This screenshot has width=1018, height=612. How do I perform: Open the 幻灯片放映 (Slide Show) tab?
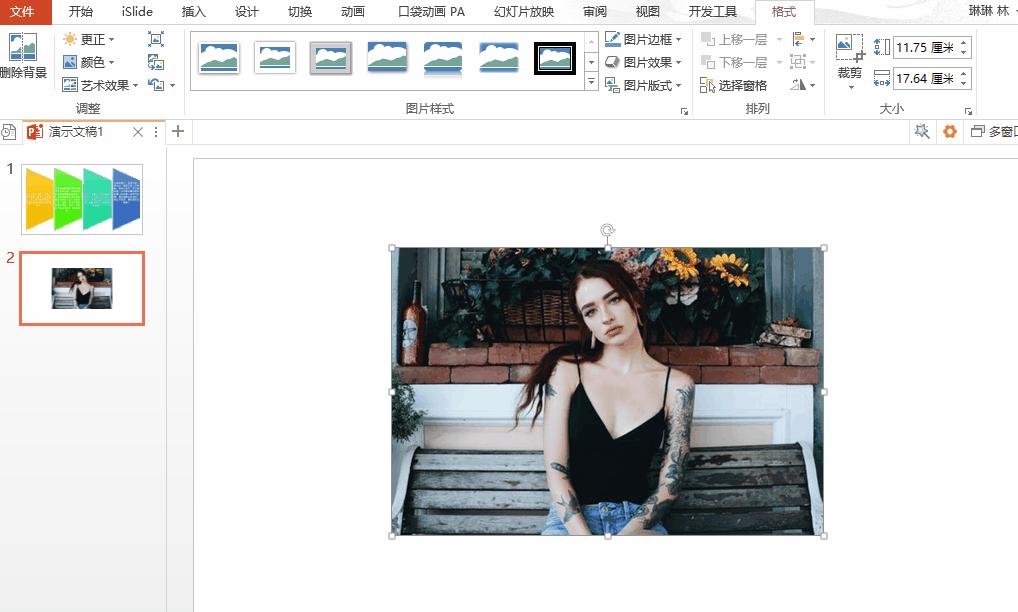[523, 12]
